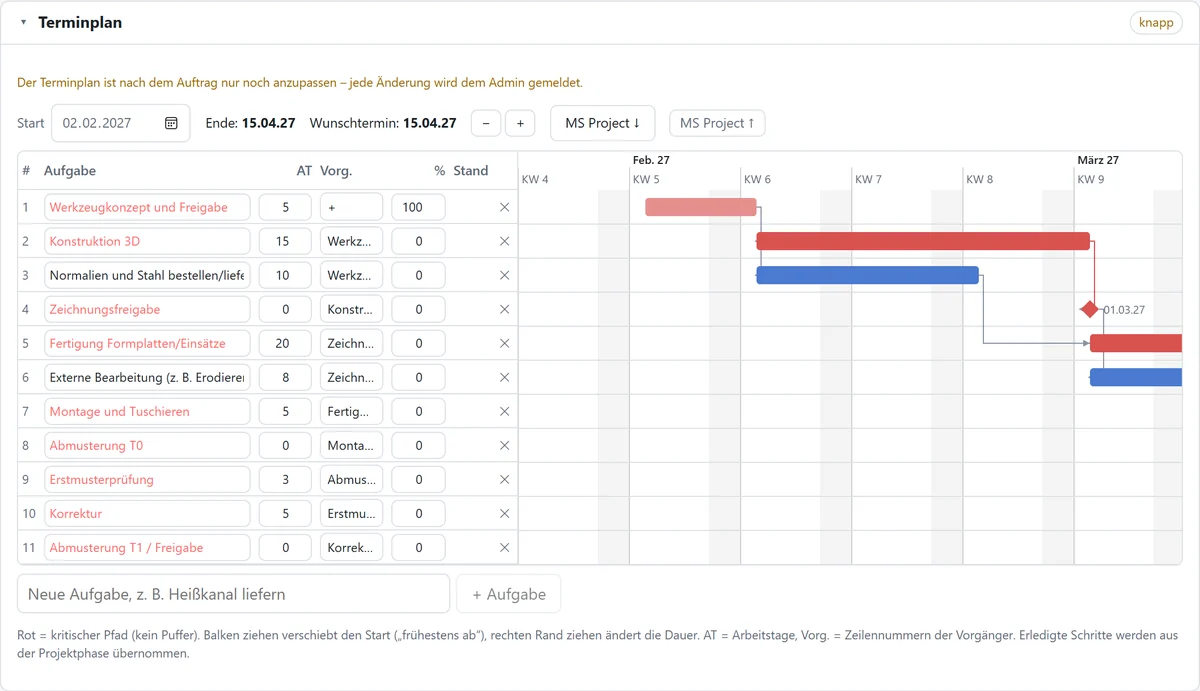Delete row Werkzeugkonzept und Freigabe
Viewport: 1200px width, 691px height.
[x=504, y=207]
